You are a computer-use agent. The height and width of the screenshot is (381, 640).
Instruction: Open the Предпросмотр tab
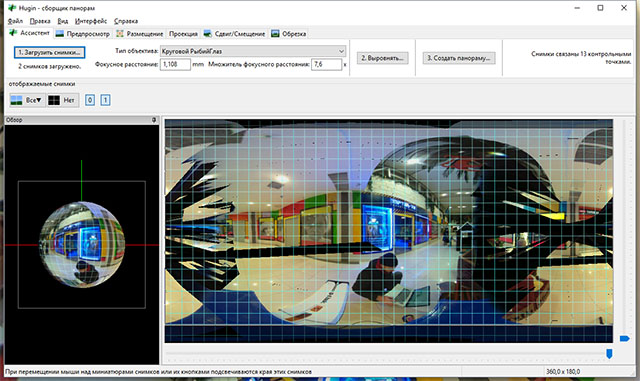pyautogui.click(x=83, y=34)
